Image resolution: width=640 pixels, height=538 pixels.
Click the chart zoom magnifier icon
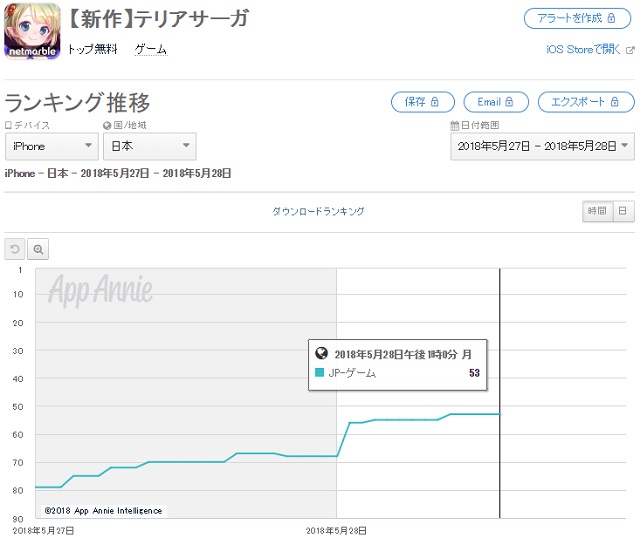pyautogui.click(x=38, y=250)
